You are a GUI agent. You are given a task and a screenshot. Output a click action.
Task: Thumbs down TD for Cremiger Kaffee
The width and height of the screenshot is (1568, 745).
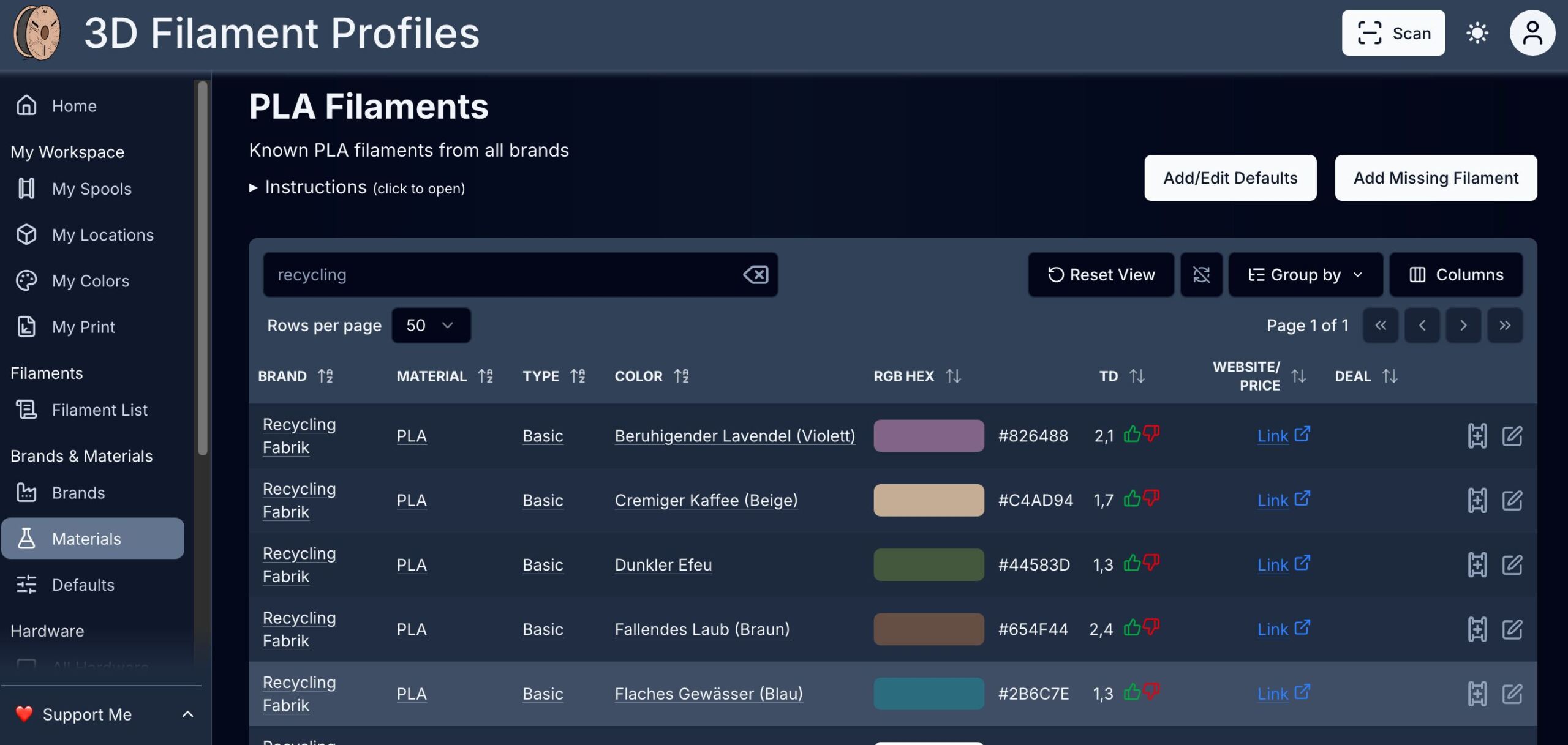click(1151, 498)
